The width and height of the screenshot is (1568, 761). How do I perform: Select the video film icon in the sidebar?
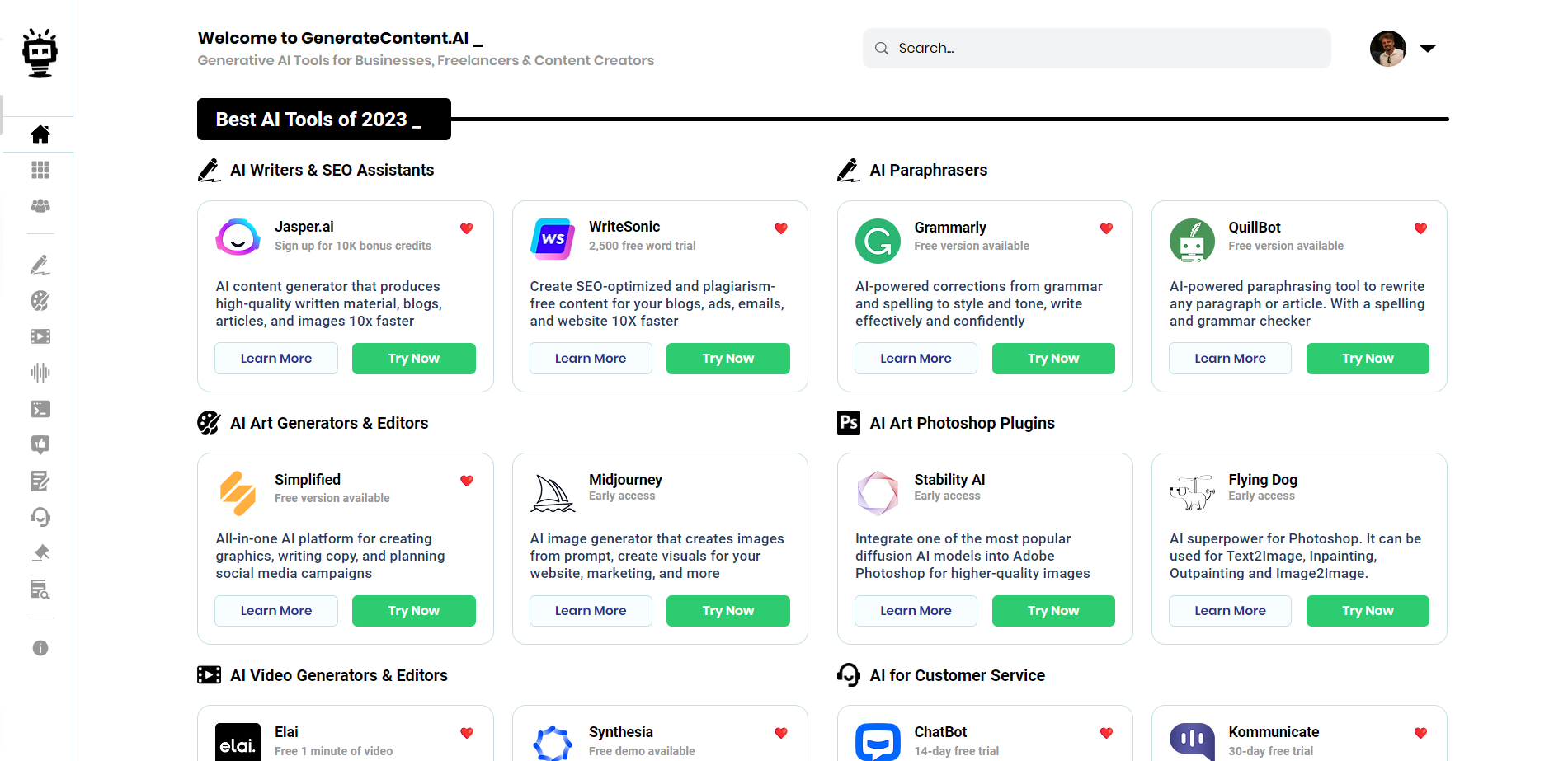(40, 336)
